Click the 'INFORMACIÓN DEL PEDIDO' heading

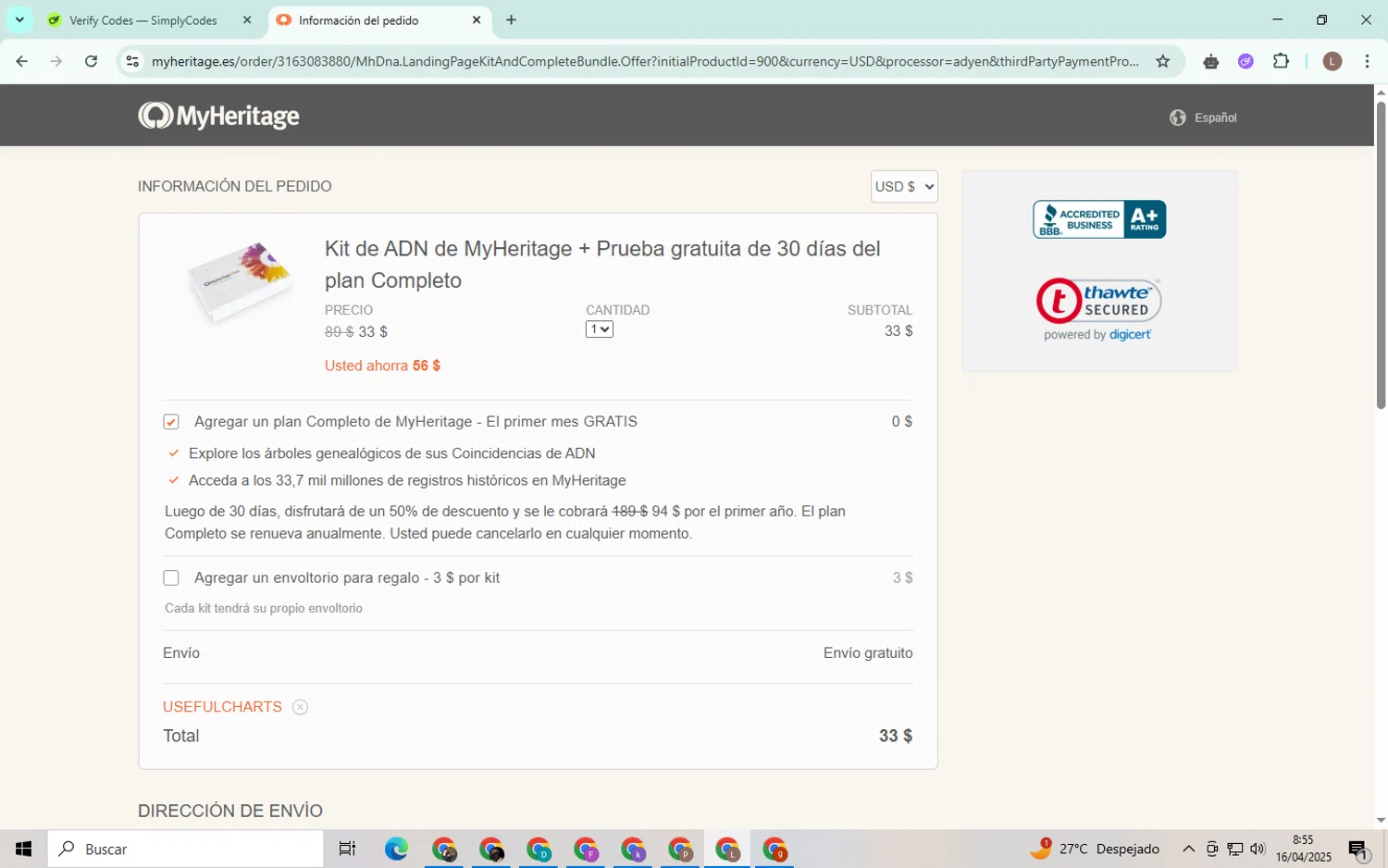coord(235,186)
